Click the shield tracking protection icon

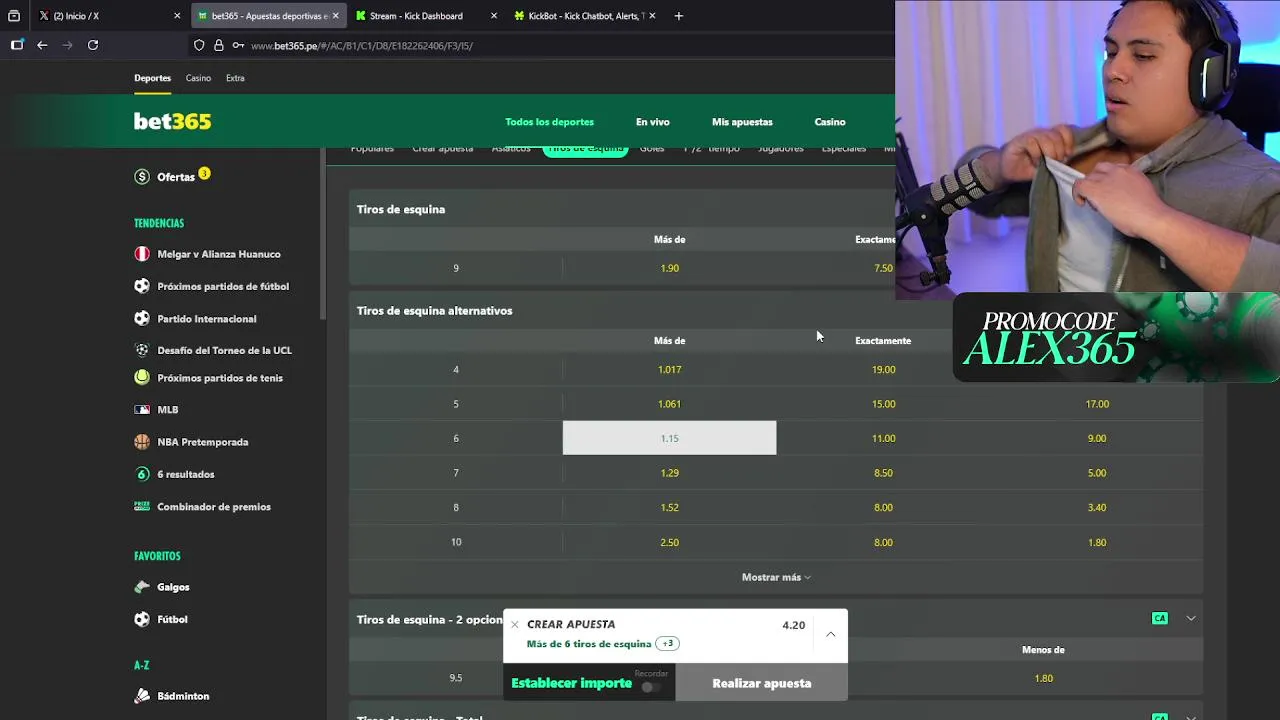(199, 45)
